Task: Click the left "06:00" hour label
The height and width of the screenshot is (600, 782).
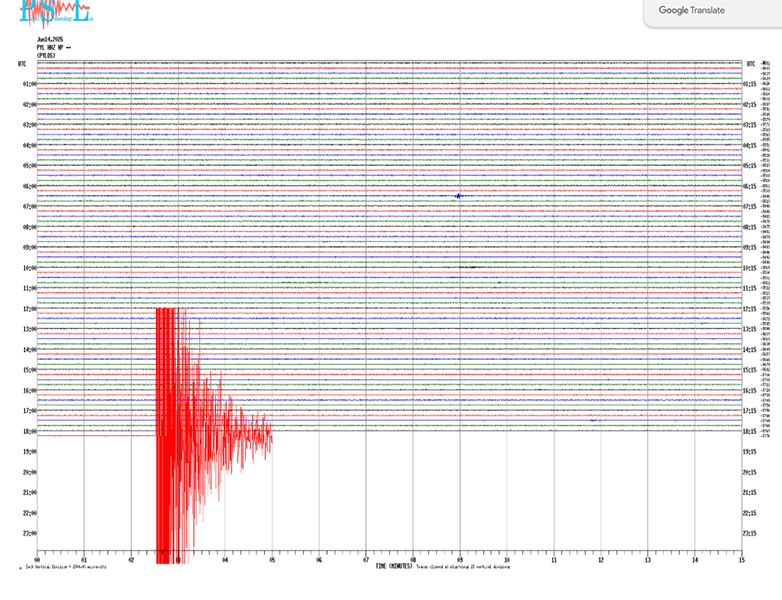Action: point(29,187)
